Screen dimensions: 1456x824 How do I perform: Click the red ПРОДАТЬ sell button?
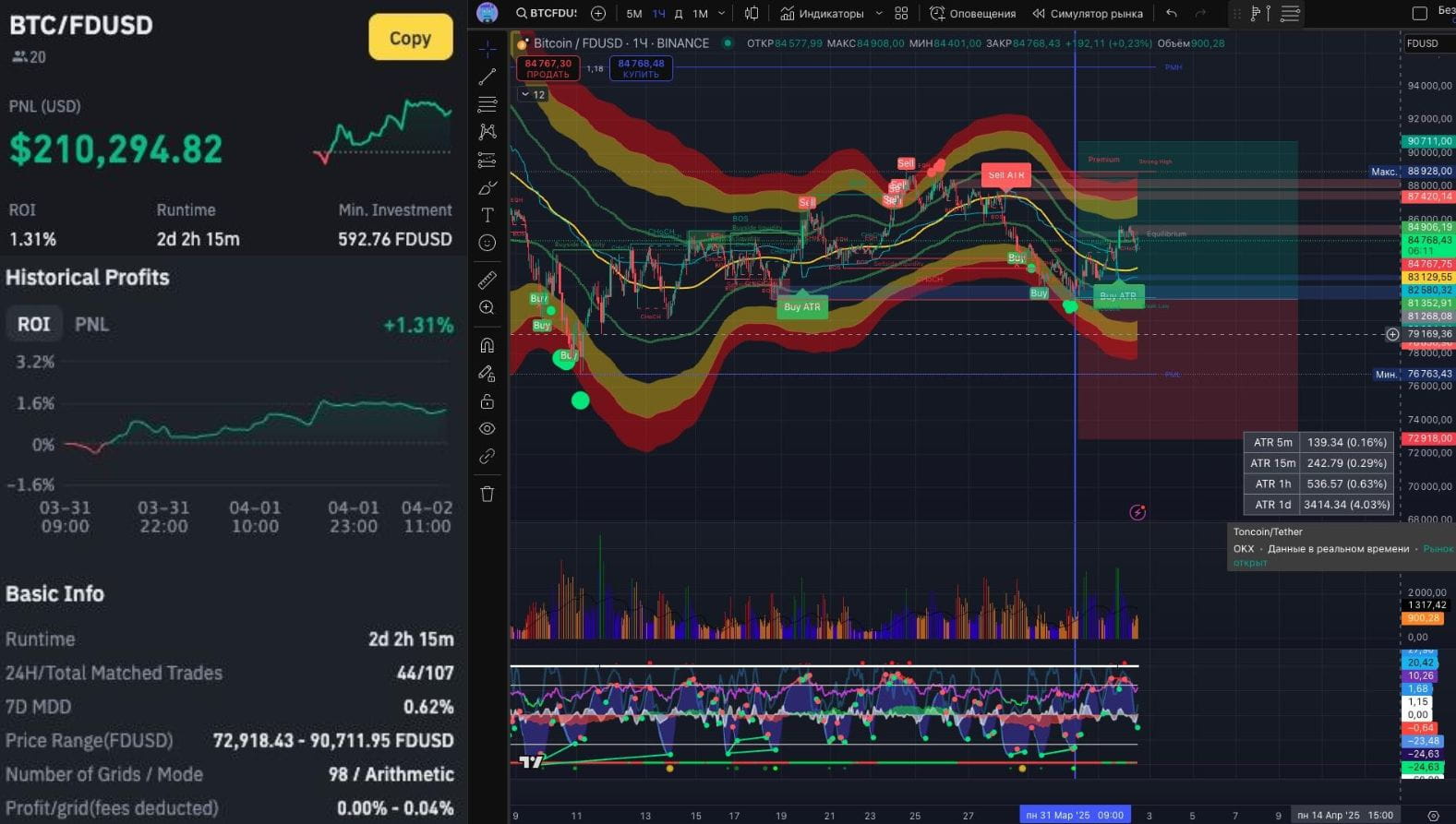(548, 68)
